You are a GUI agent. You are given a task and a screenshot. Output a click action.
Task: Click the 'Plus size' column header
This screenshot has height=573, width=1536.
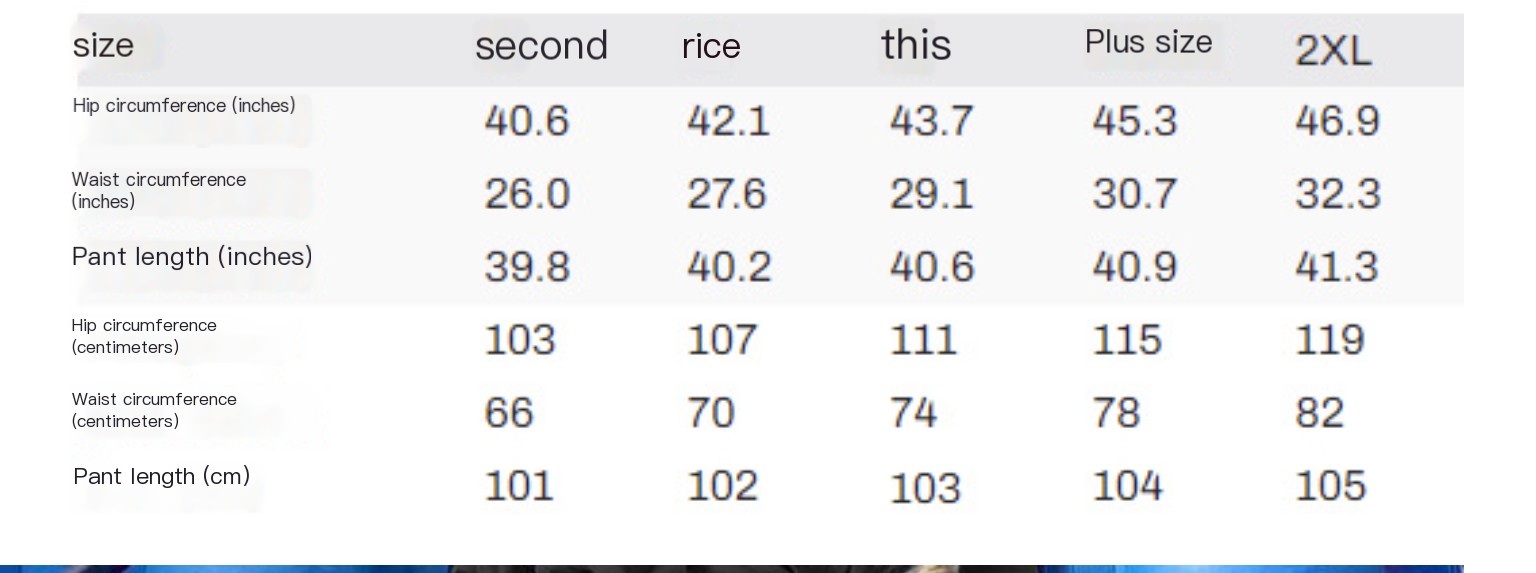pos(1148,42)
